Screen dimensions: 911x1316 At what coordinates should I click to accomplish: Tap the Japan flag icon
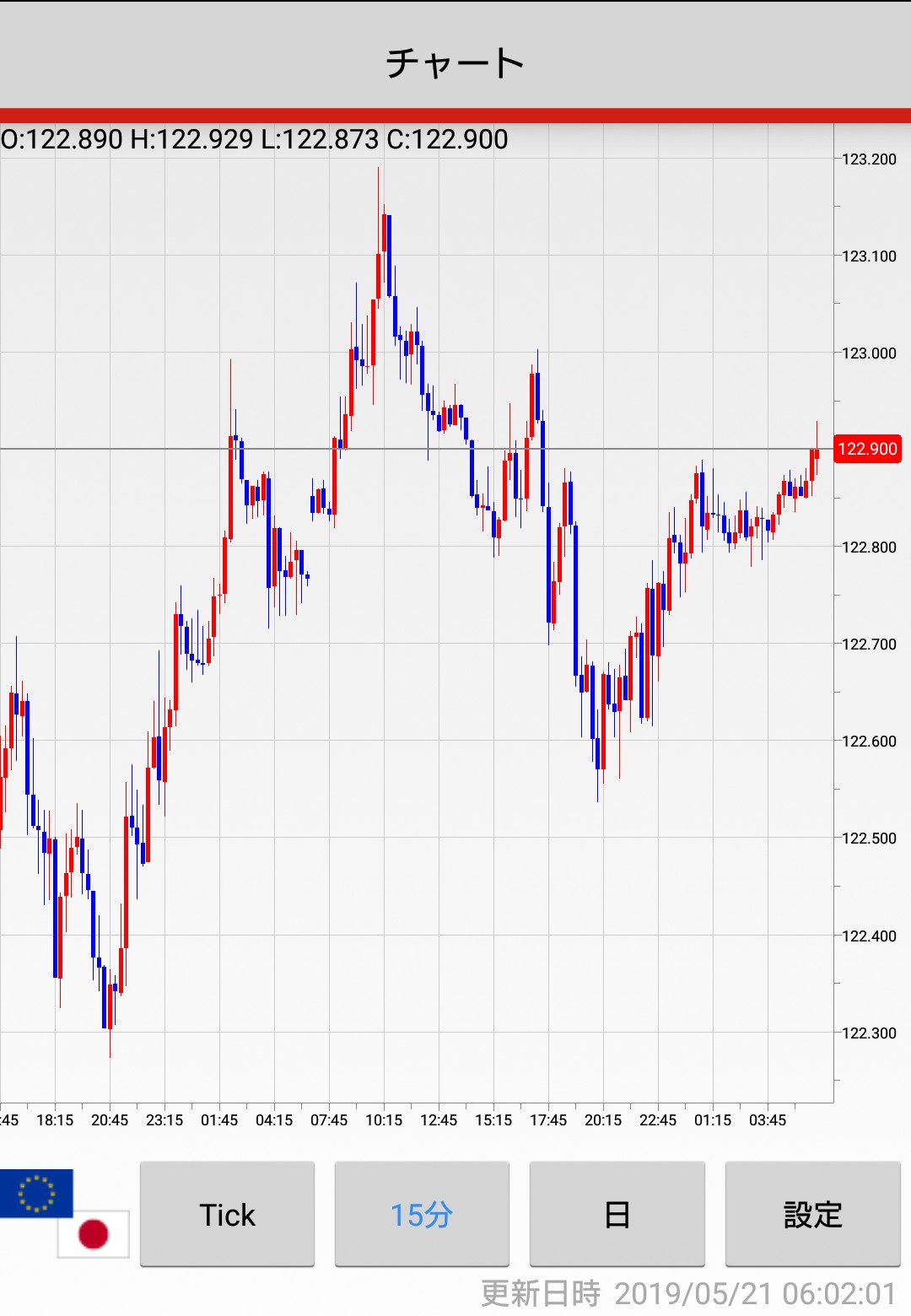(94, 1234)
